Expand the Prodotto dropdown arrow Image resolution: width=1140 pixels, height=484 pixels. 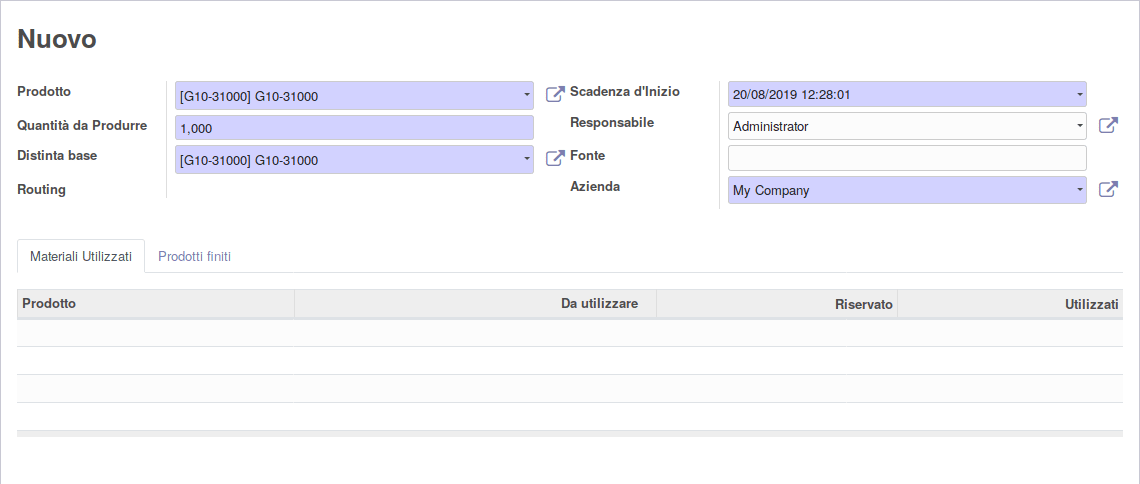coord(526,95)
